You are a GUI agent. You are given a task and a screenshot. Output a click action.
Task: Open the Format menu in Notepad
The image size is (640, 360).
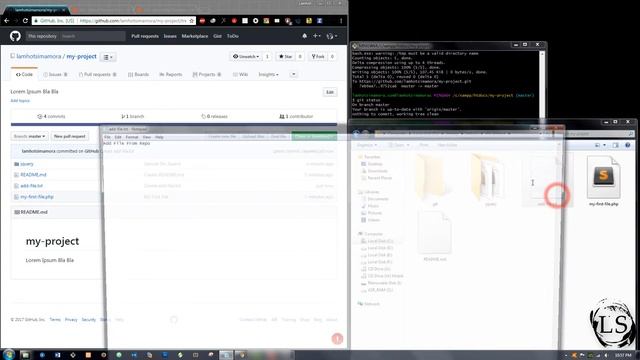pos(132,137)
